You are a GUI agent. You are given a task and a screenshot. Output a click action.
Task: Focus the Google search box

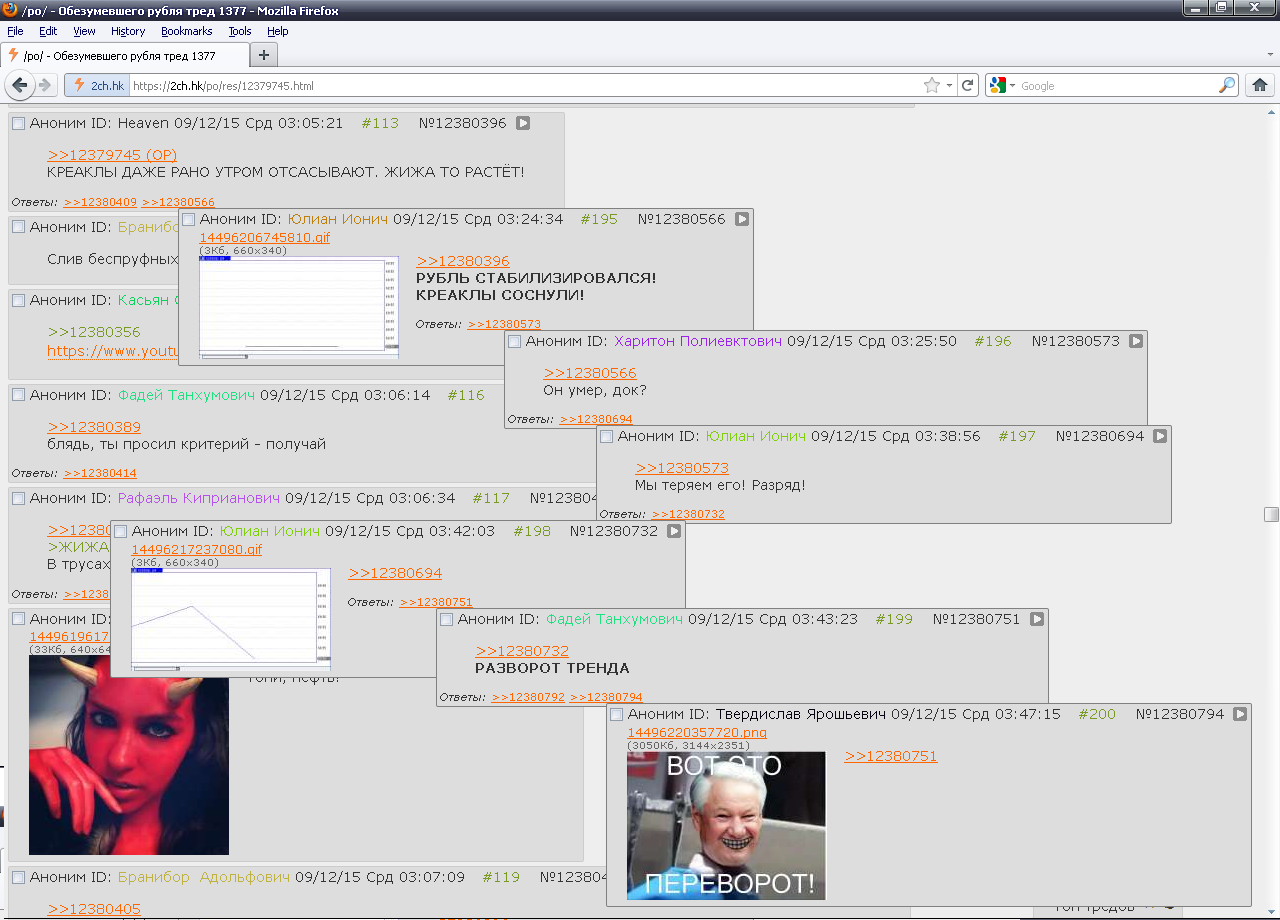pos(1116,86)
